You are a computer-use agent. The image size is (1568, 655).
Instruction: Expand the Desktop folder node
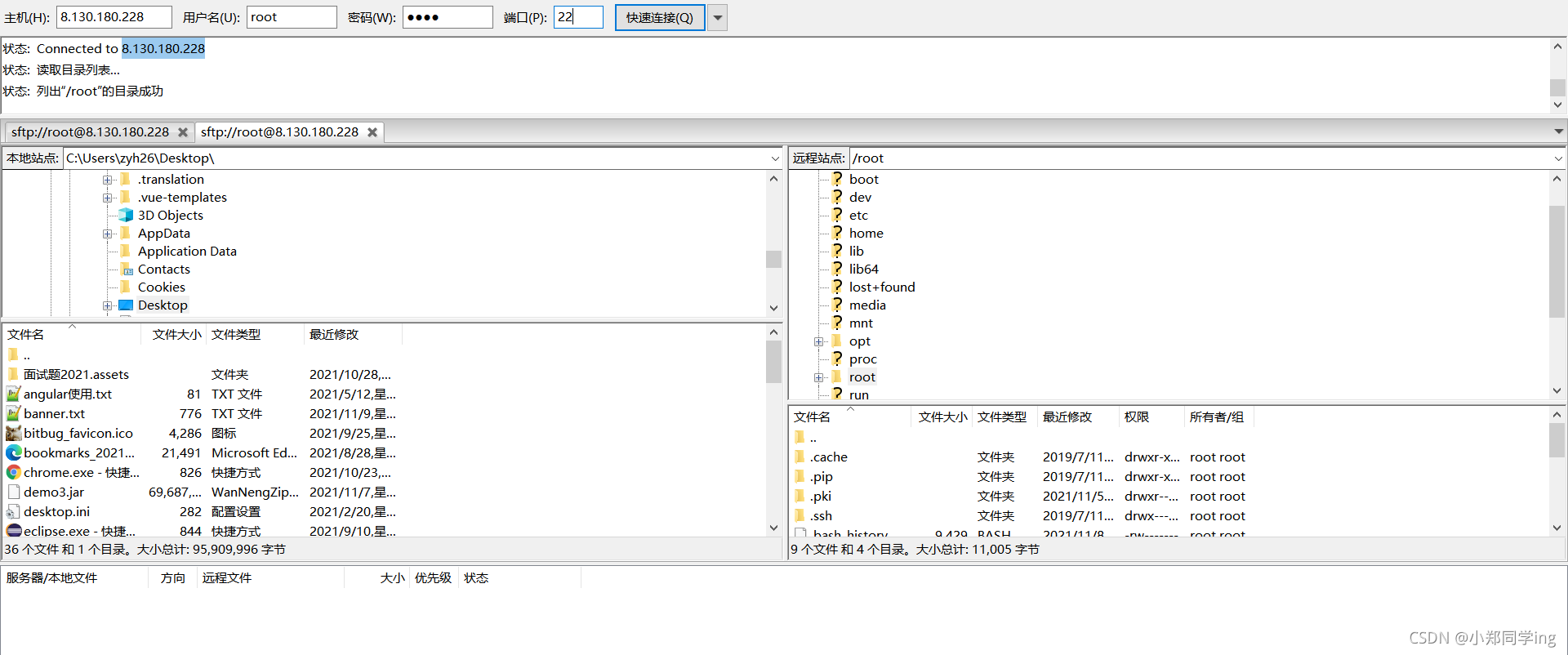click(107, 305)
